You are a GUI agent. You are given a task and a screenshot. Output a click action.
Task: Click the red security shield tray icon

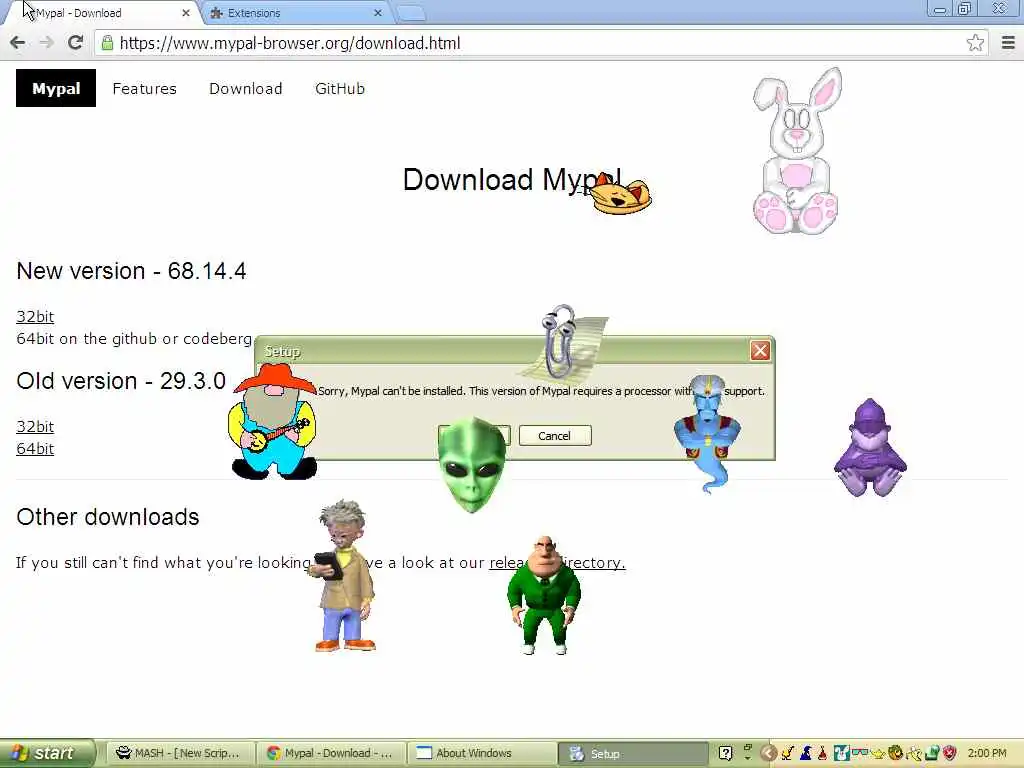click(950, 753)
